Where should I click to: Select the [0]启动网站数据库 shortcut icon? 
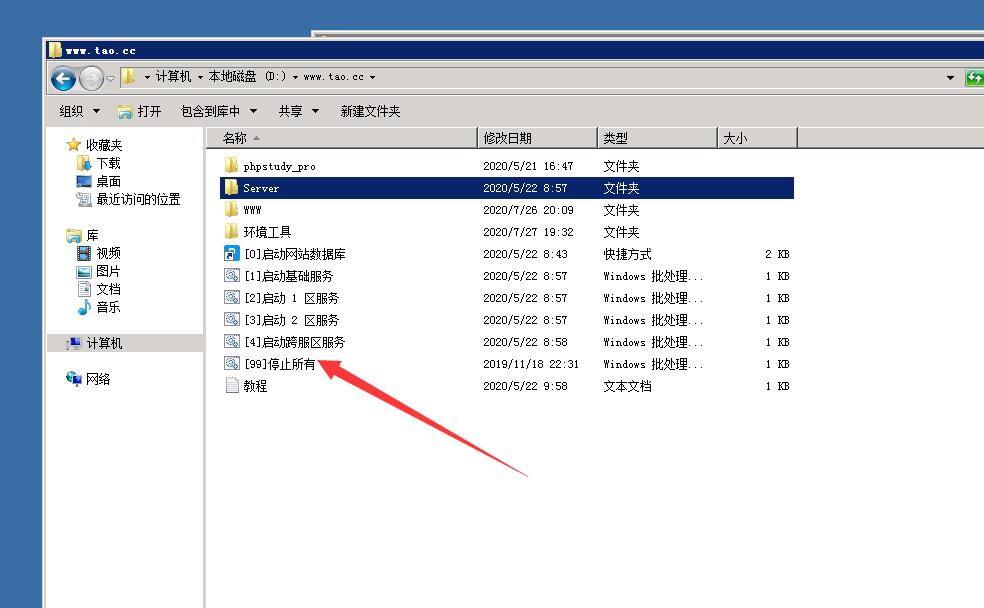tap(231, 254)
